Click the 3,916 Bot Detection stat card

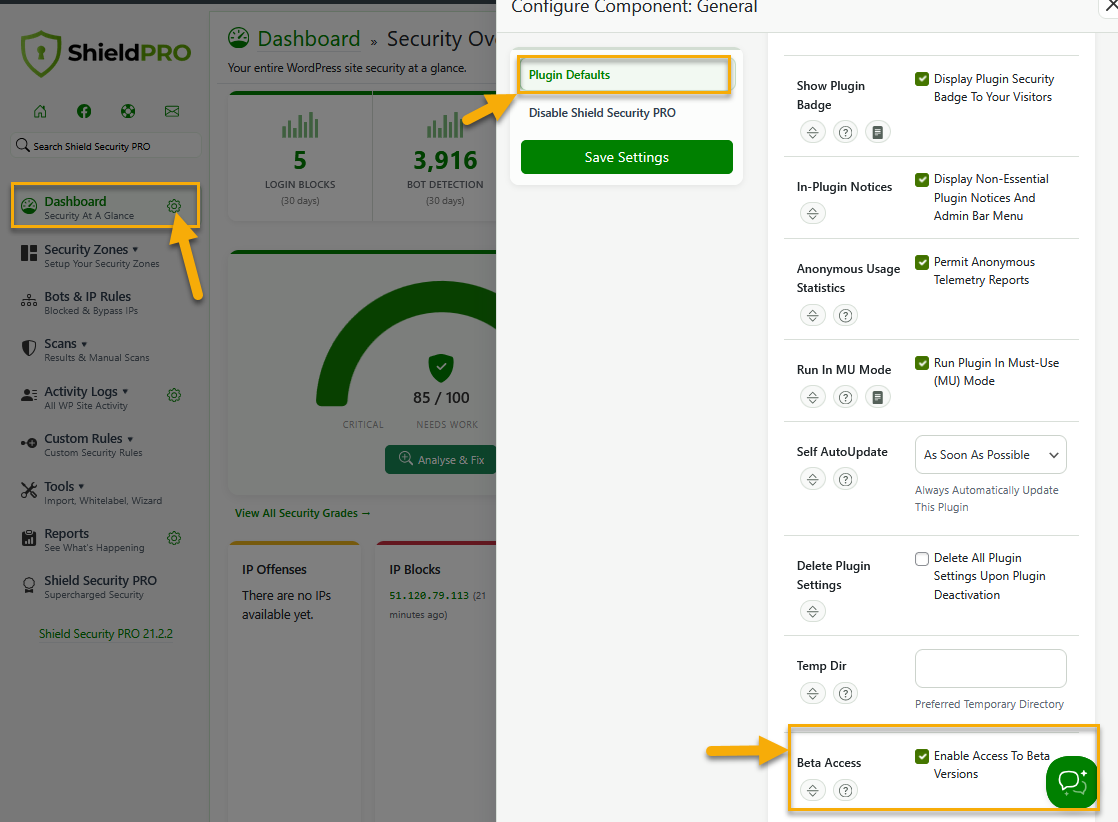[435, 158]
